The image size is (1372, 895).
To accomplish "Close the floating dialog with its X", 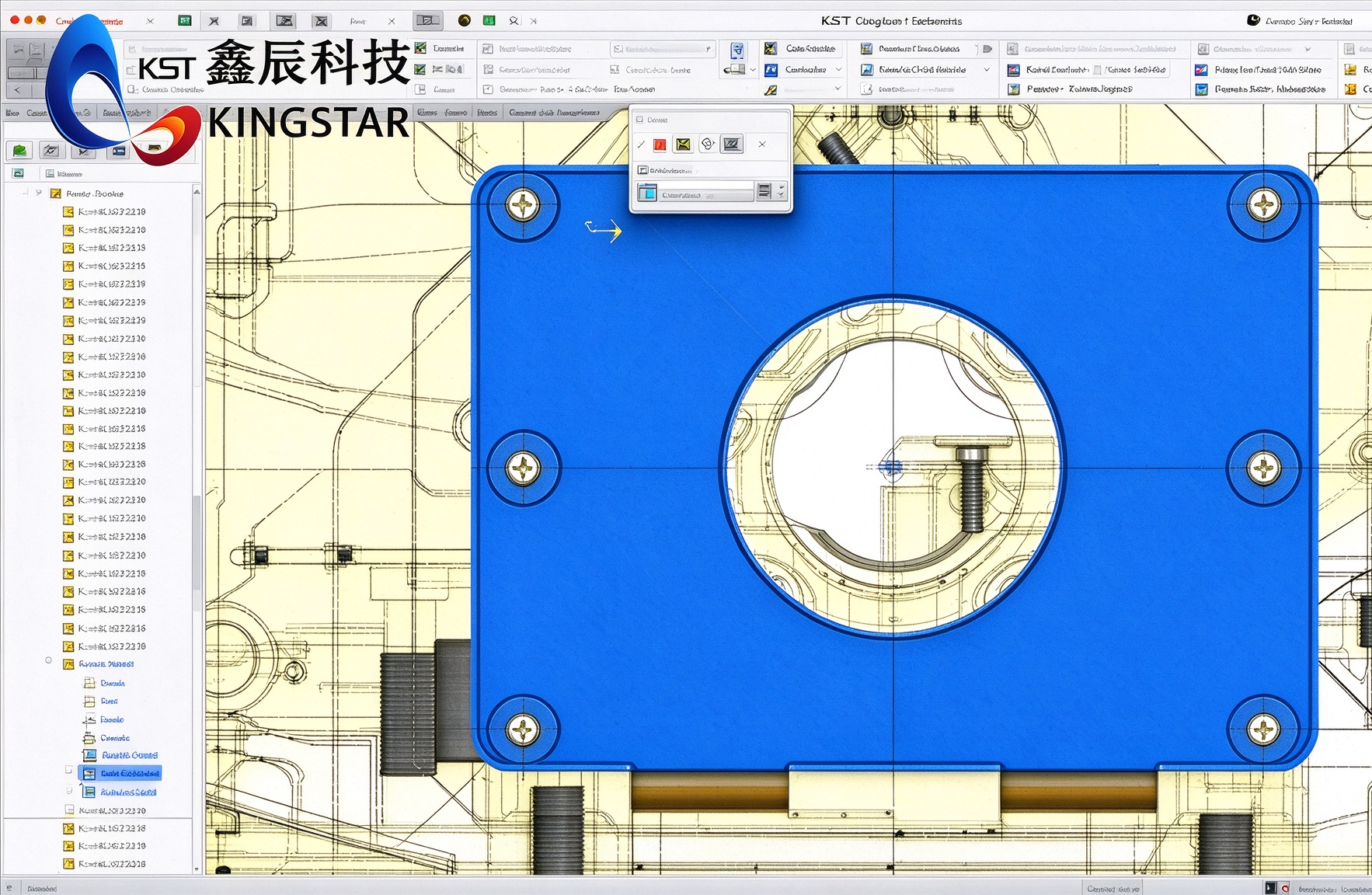I will pyautogui.click(x=762, y=144).
